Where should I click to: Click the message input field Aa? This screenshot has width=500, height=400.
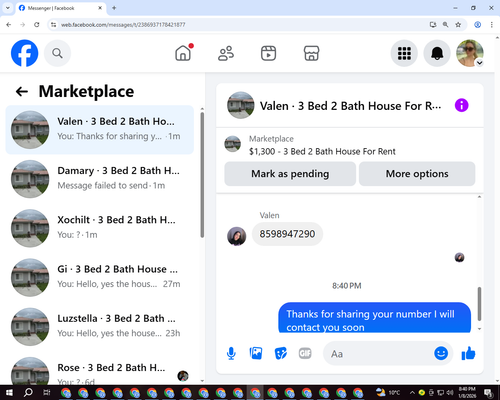pyautogui.click(x=378, y=354)
